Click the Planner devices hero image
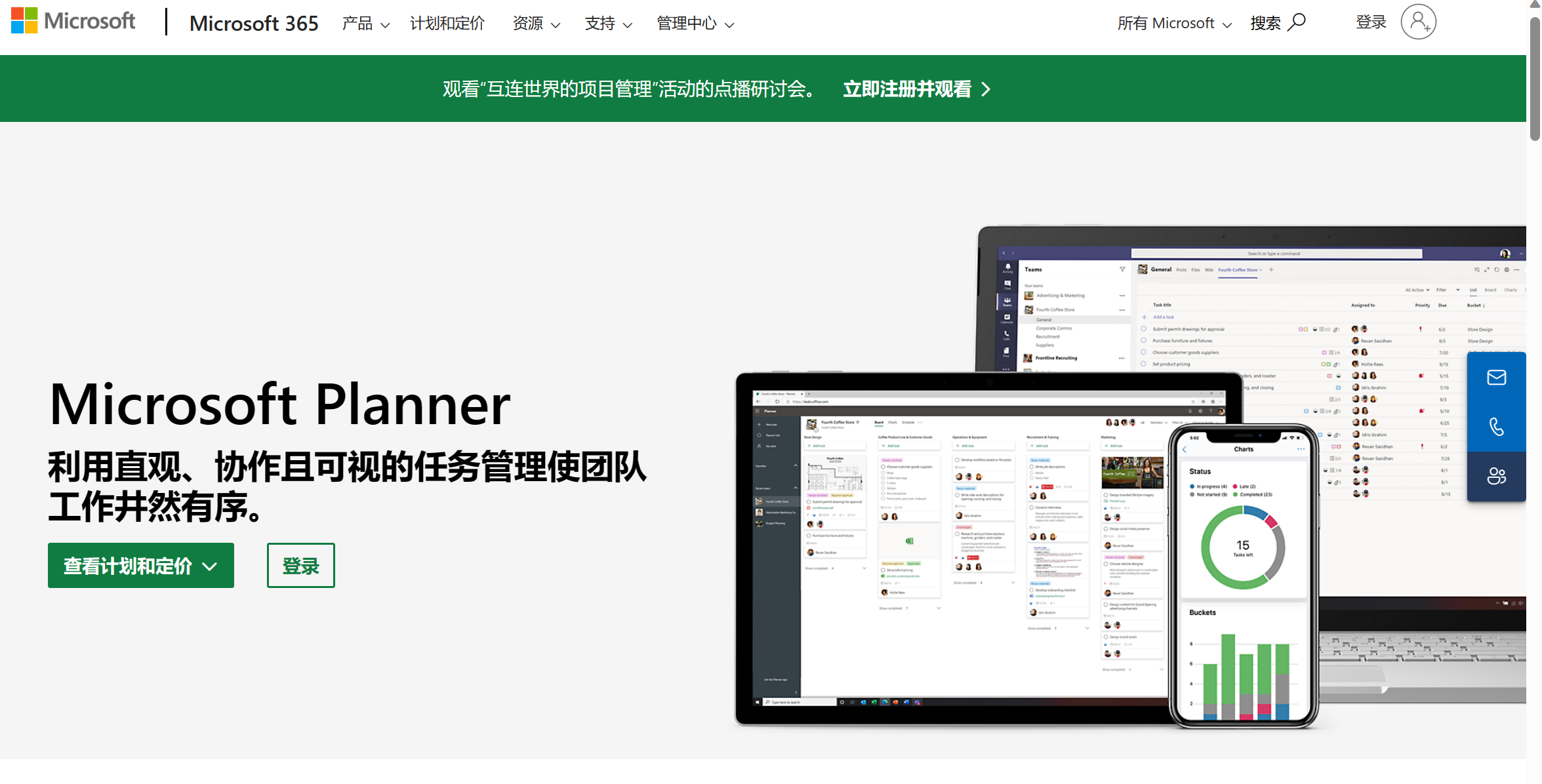1542x784 pixels. pos(1131,477)
